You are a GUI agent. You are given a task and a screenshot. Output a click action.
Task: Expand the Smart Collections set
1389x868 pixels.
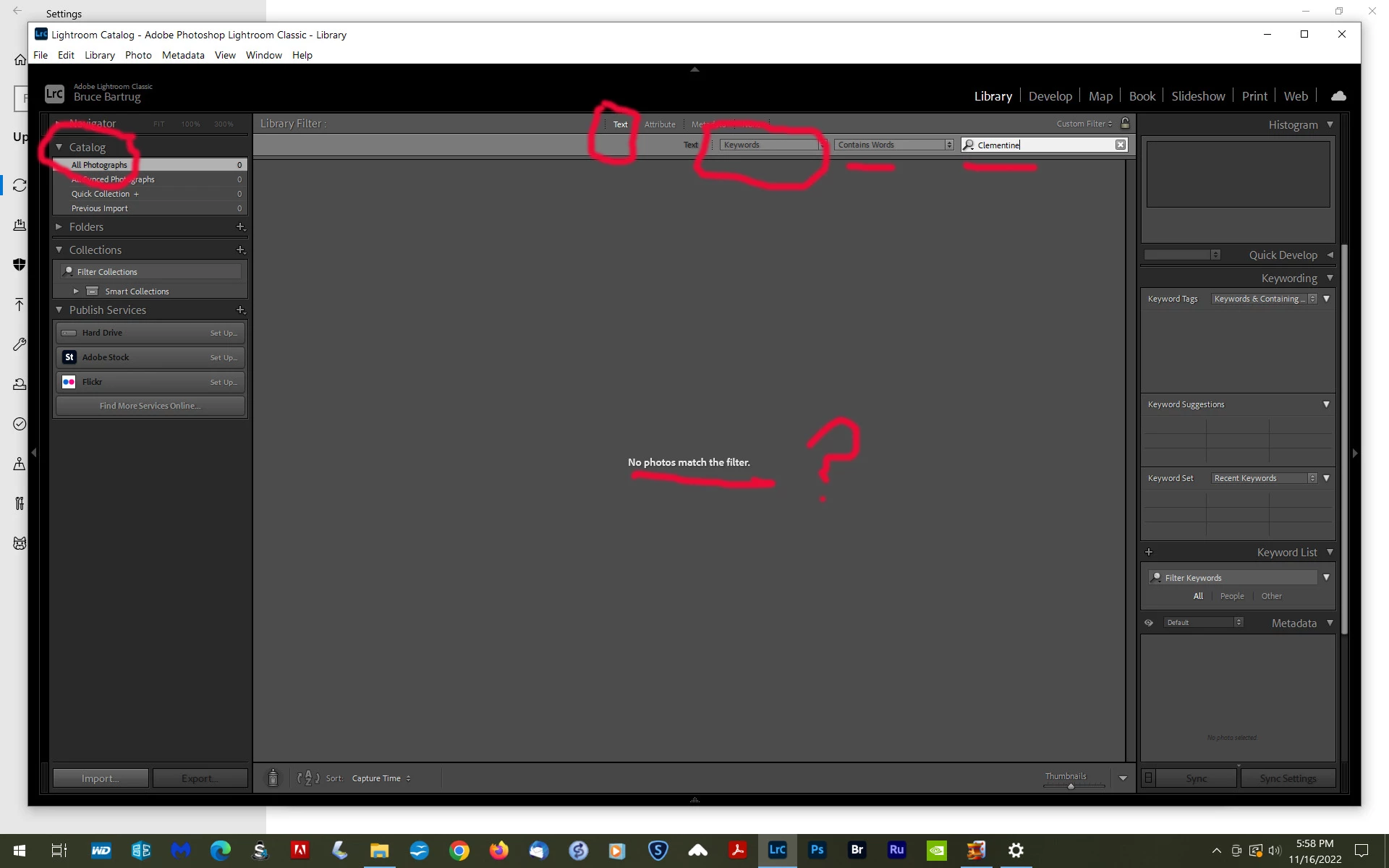(76, 291)
